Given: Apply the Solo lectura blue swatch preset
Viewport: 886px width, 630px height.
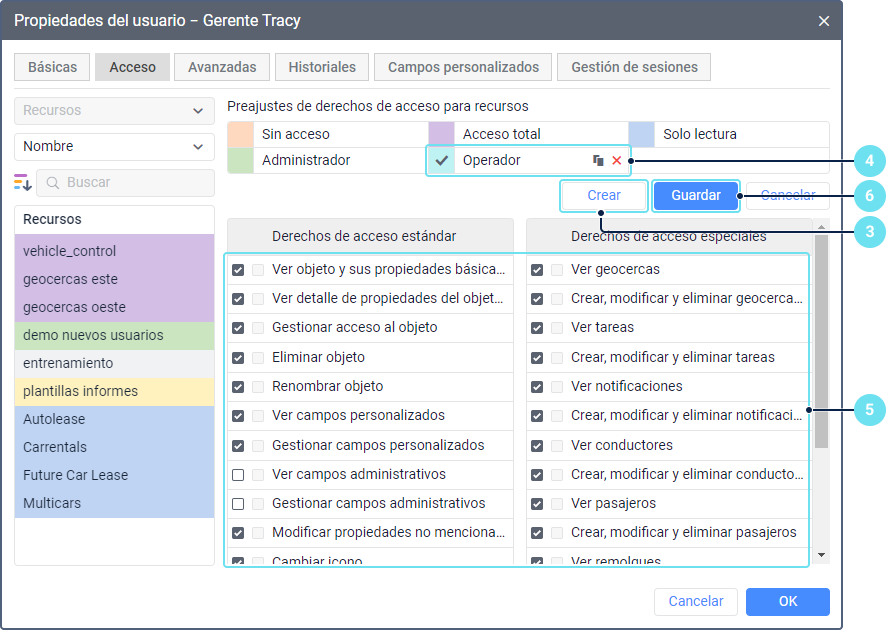Looking at the screenshot, I should (642, 134).
